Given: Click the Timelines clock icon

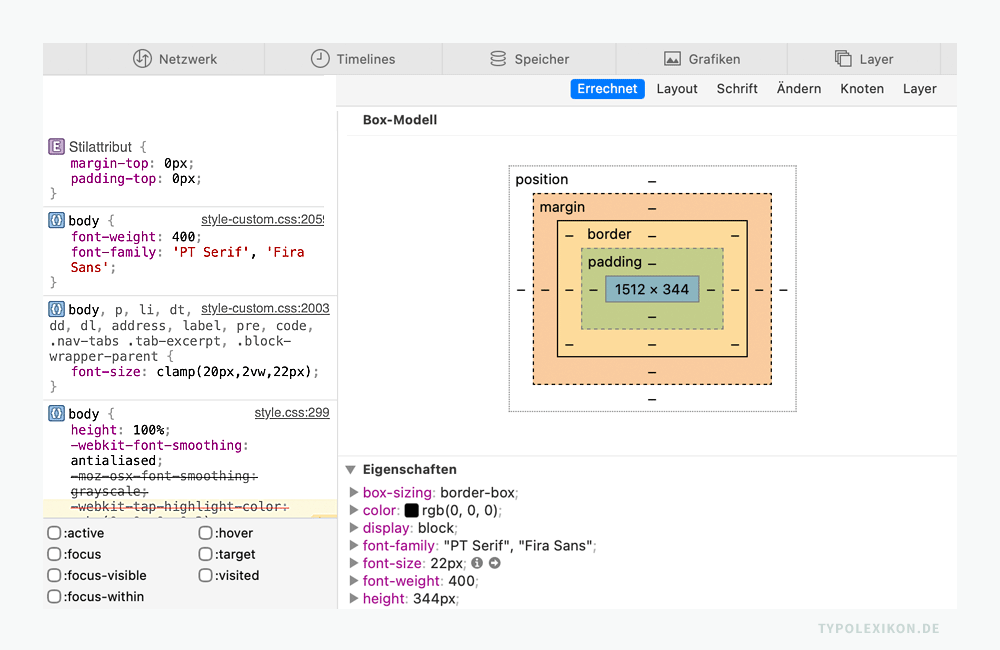Looking at the screenshot, I should (320, 59).
